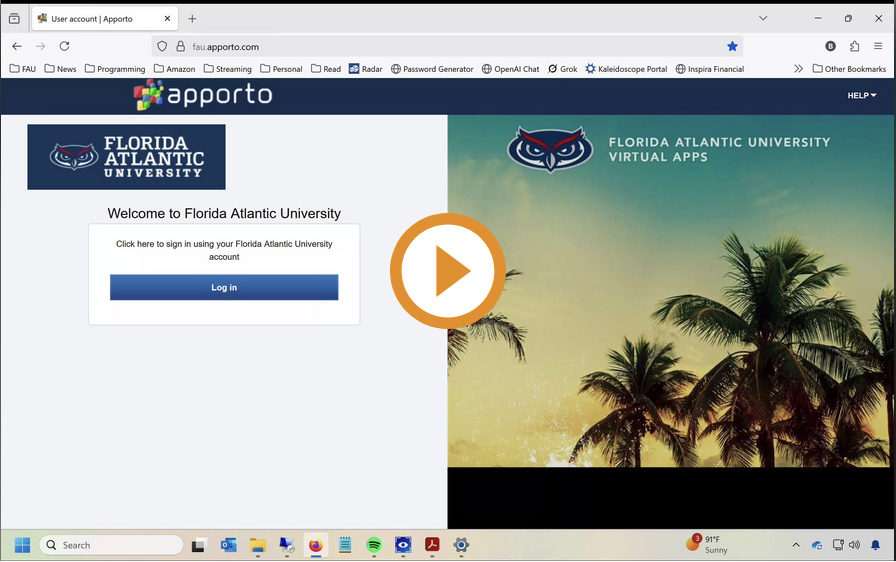Open the Streaming bookmarks folder
The width and height of the screenshot is (896, 562).
pos(227,69)
